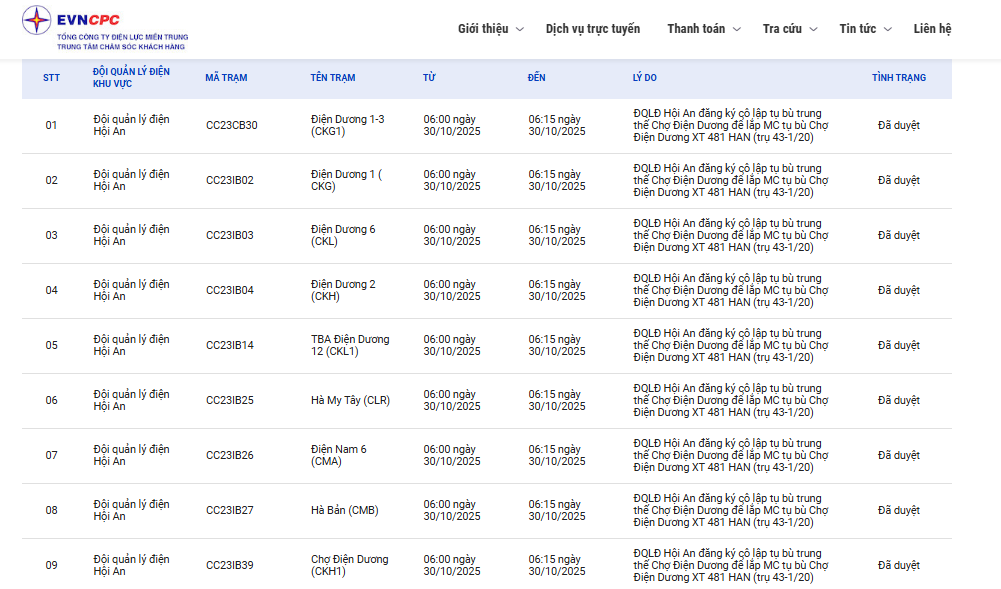Viewport: 1001px width, 589px height.
Task: Click station code CC23CB30
Action: [x=231, y=126]
